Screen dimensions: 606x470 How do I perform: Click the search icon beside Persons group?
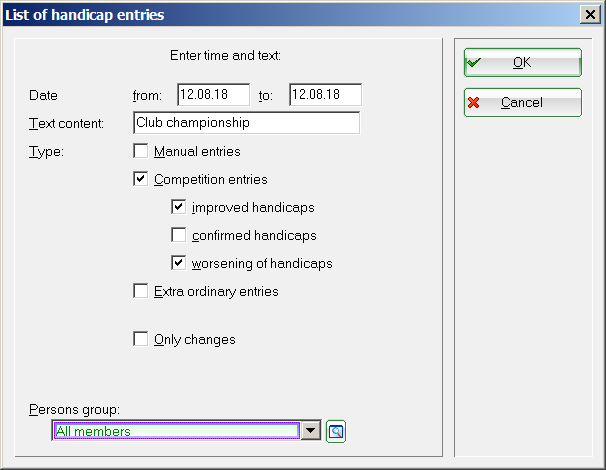pos(336,431)
